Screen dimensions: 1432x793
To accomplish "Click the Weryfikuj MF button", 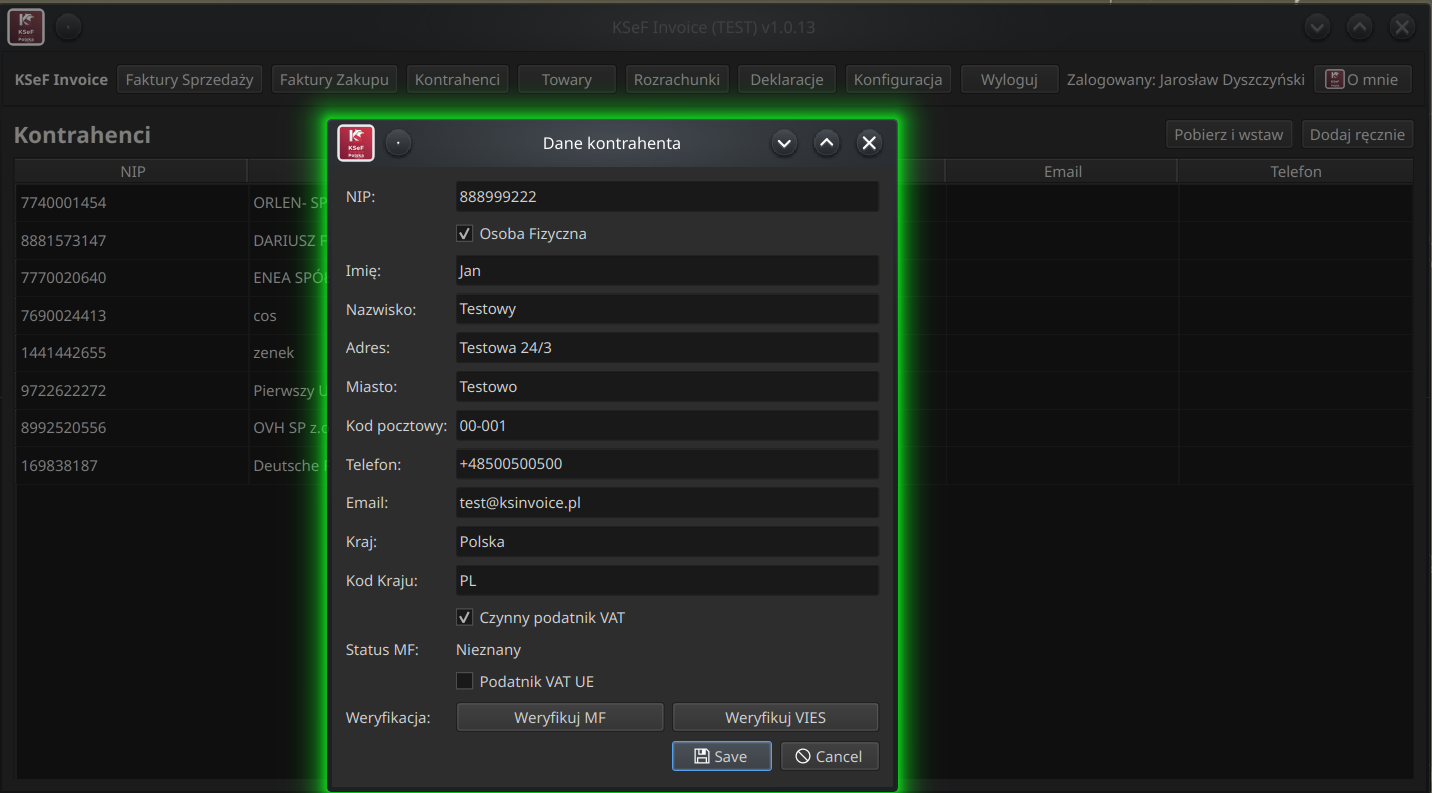I will pyautogui.click(x=559, y=717).
